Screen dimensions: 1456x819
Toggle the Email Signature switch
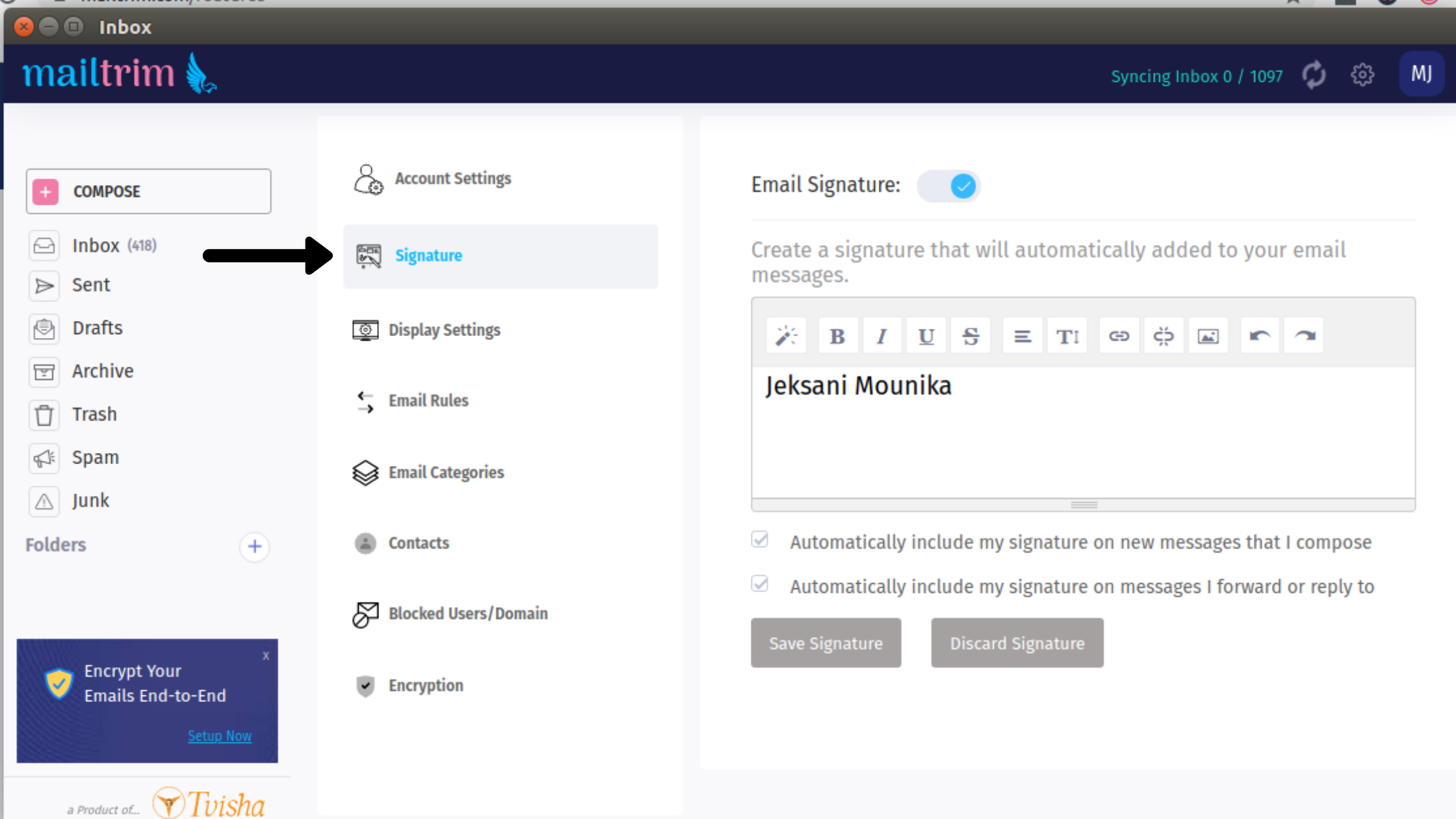948,186
